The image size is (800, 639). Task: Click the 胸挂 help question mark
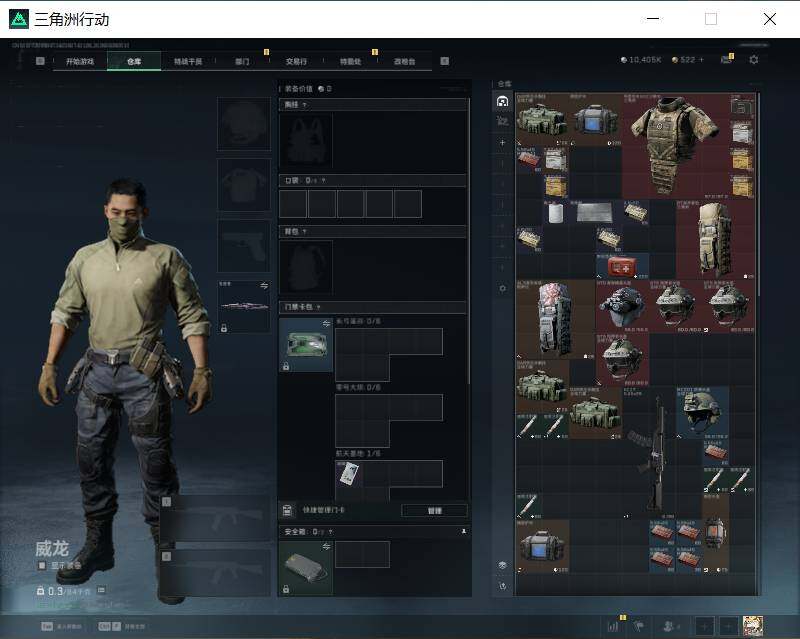[x=305, y=105]
